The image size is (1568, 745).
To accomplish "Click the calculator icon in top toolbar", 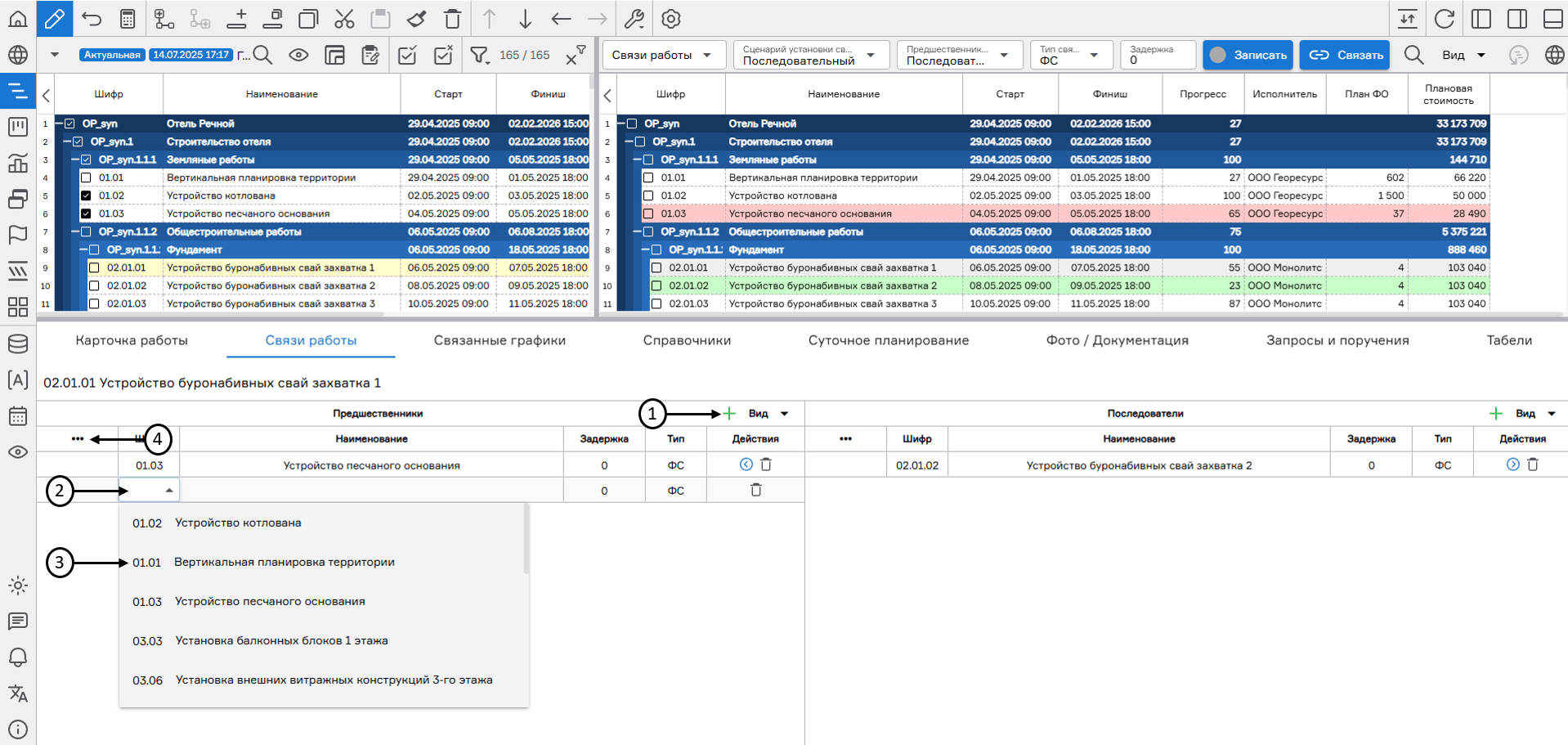I will (128, 19).
